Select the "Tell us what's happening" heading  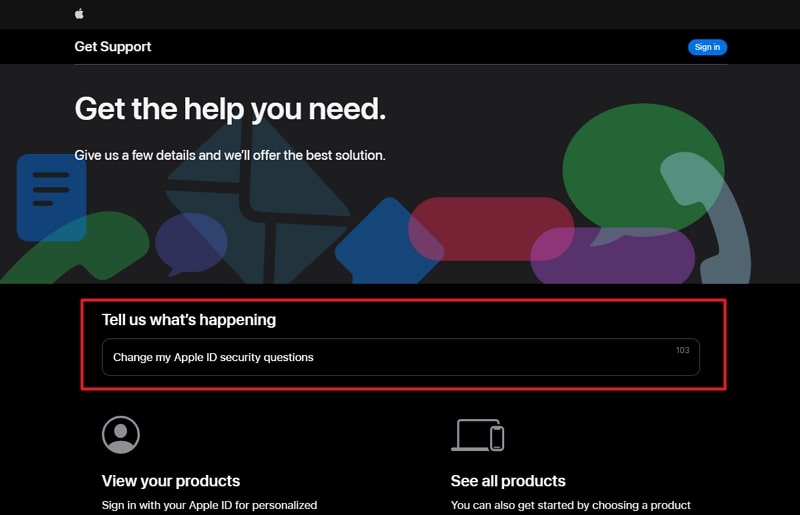click(189, 320)
